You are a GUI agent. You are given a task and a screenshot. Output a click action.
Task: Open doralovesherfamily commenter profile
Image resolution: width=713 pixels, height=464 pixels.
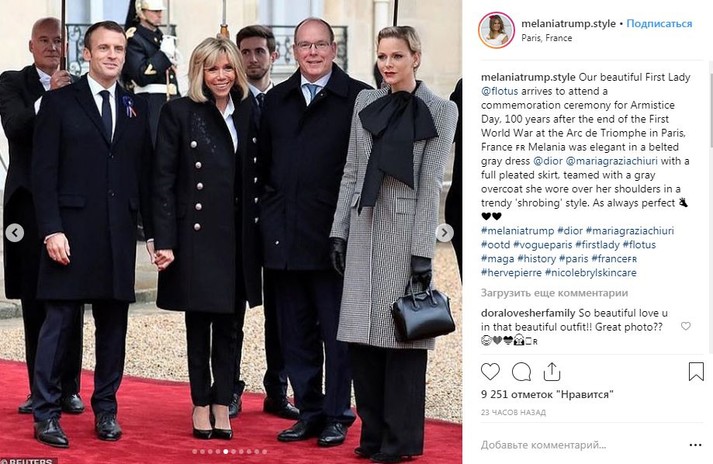528,313
